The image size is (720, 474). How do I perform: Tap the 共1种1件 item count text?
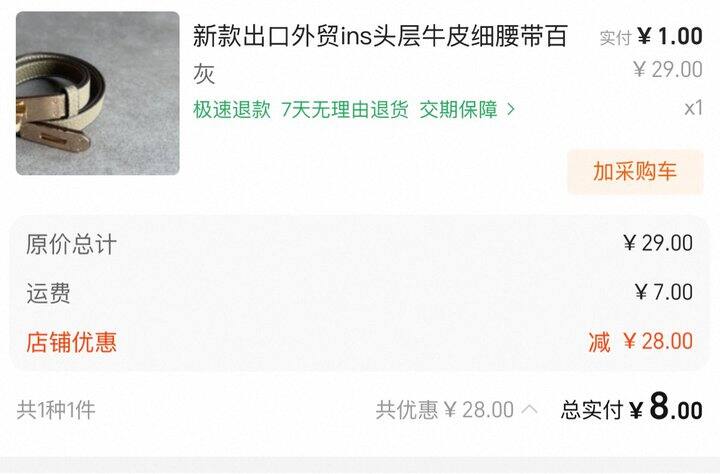coord(56,409)
